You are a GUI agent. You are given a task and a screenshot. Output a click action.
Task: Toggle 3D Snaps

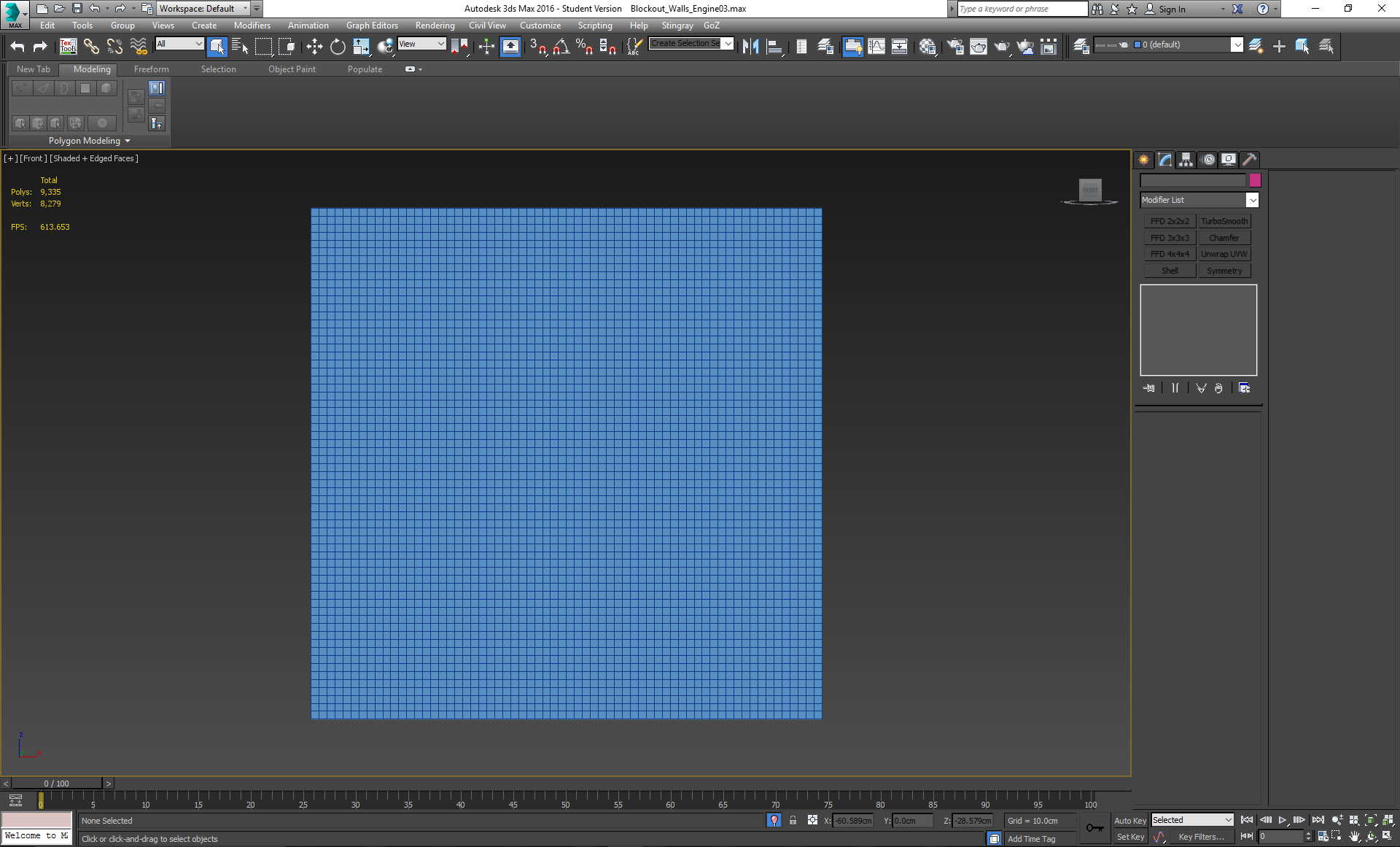tap(538, 47)
